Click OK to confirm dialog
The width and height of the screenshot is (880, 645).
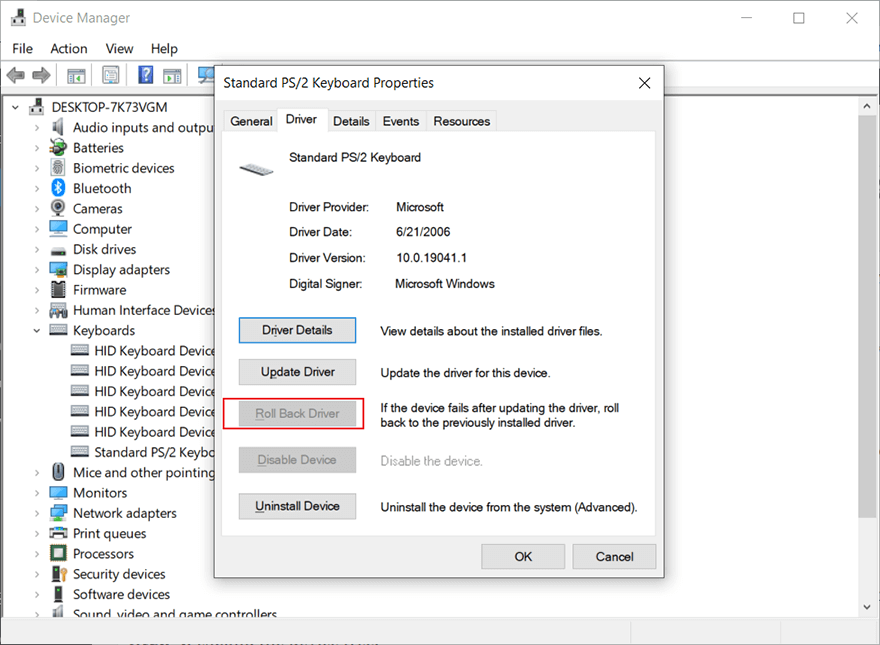point(523,556)
